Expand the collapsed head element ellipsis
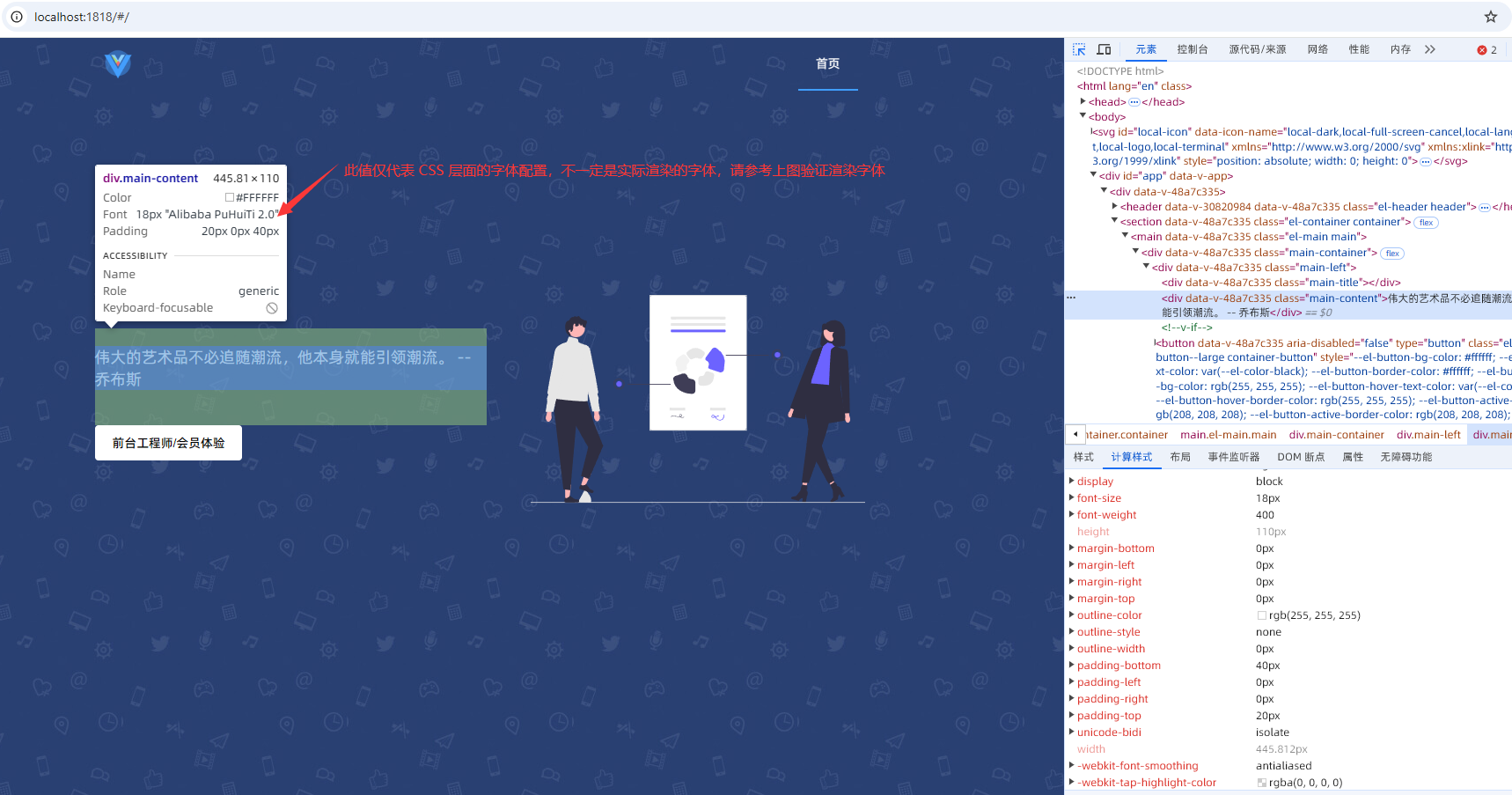The width and height of the screenshot is (1512, 795). point(1134,102)
